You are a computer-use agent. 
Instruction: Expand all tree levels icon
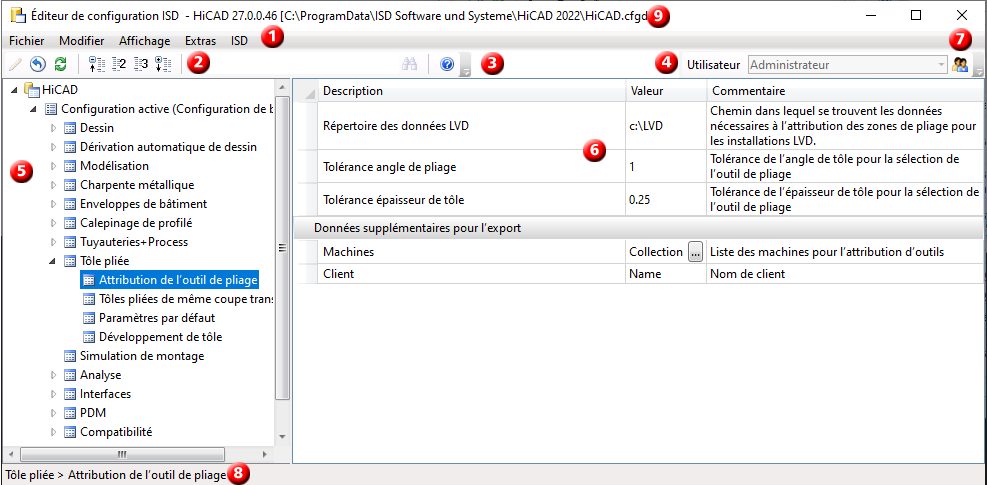(x=163, y=64)
